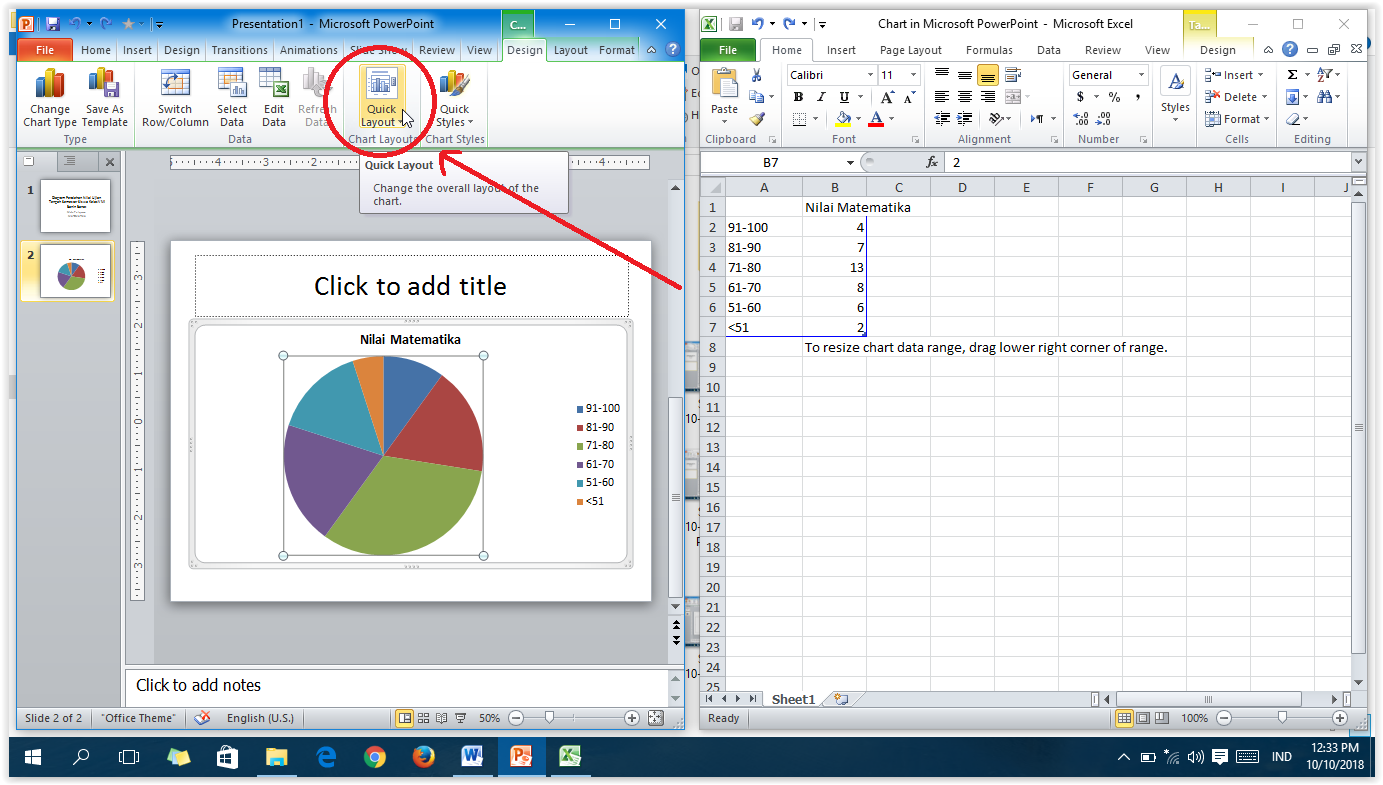Viewport: 1383px width, 785px height.
Task: Open Firefox from the Windows taskbar
Action: tap(423, 757)
